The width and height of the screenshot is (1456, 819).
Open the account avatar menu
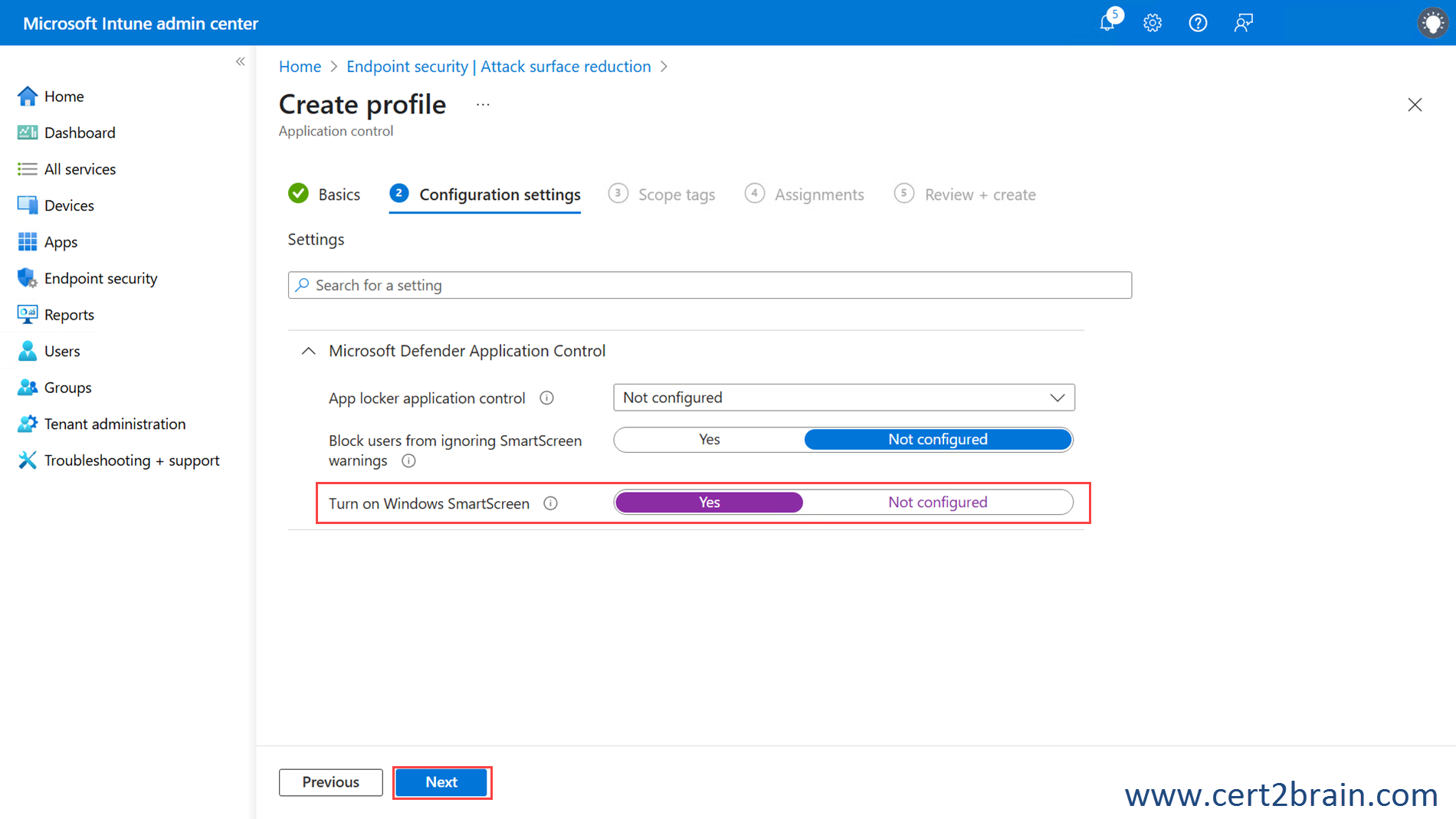point(1431,23)
